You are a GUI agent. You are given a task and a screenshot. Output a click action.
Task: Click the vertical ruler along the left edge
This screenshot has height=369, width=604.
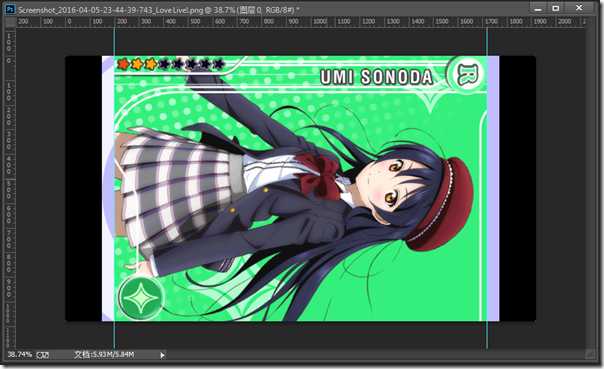coord(10,188)
